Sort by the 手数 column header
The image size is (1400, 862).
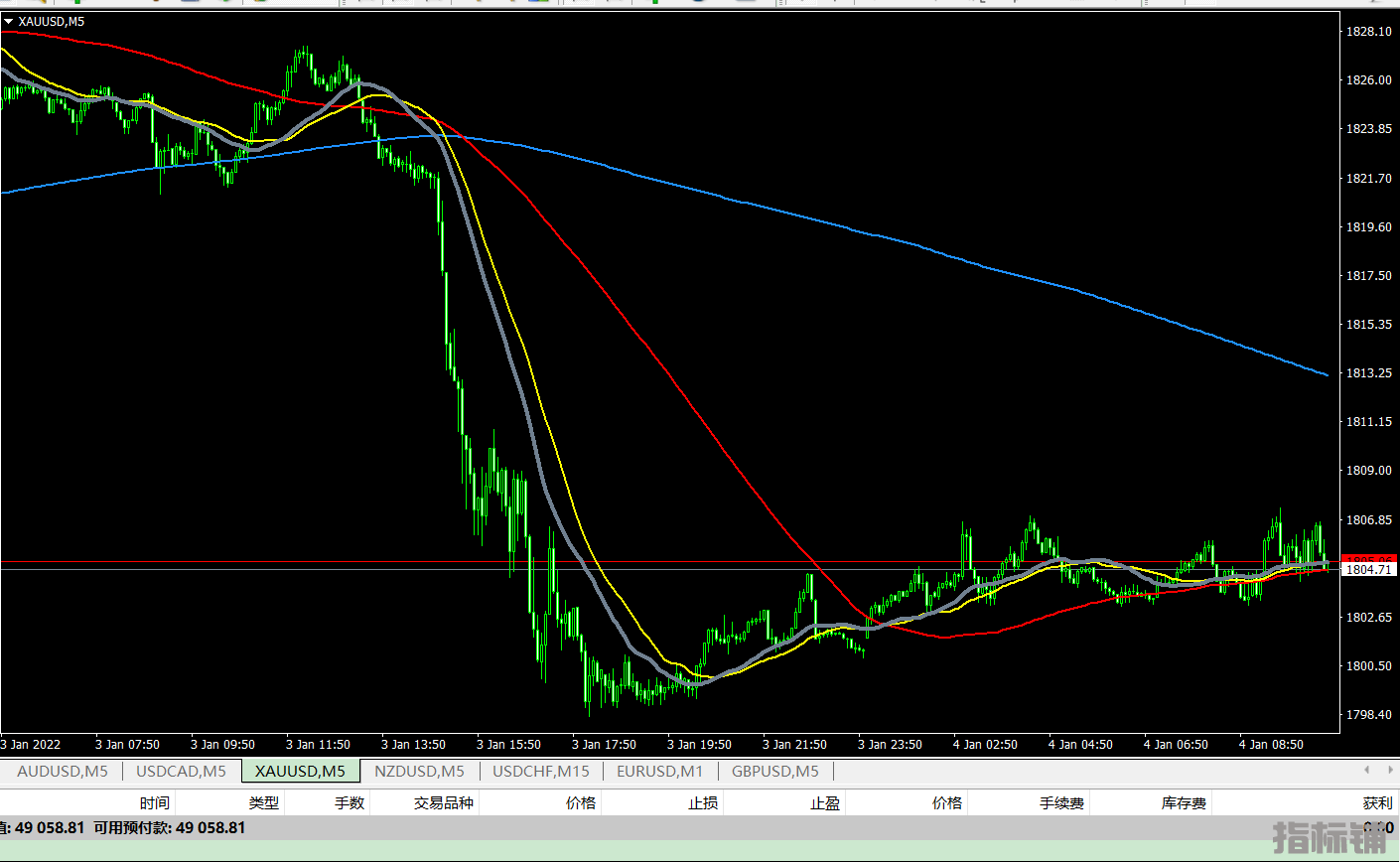(x=350, y=802)
